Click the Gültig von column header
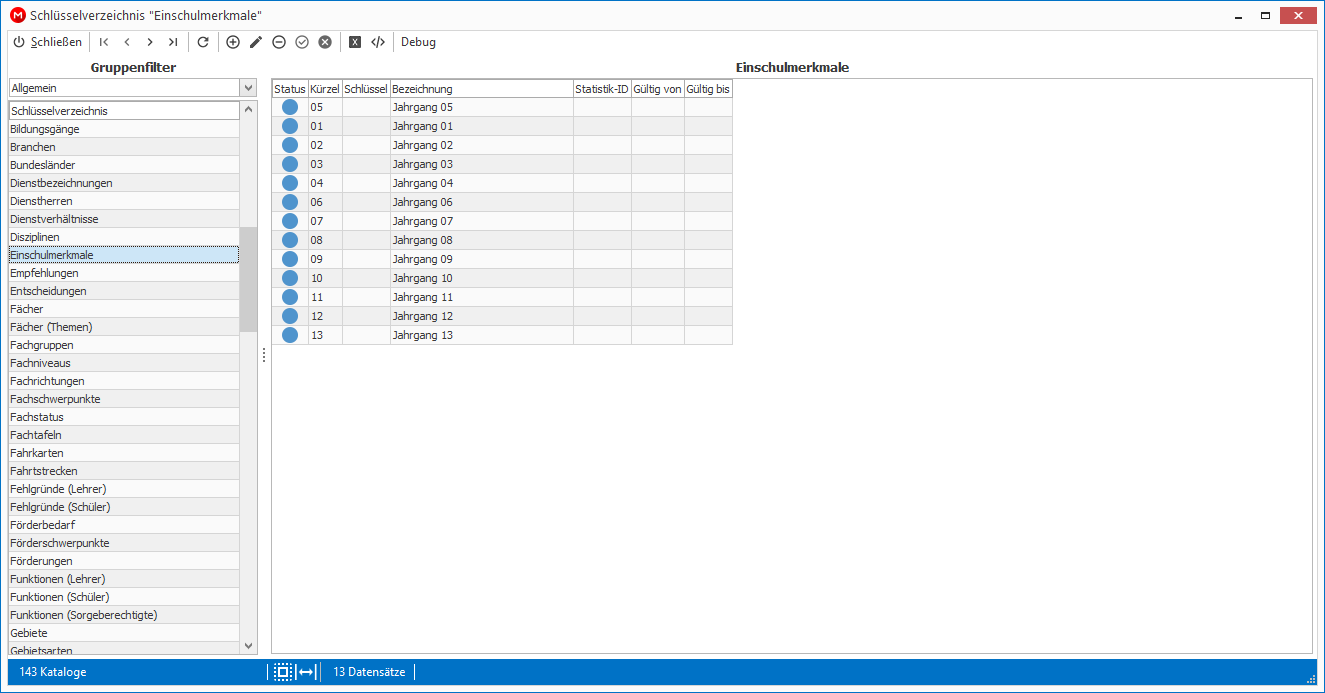Screen dimensions: 1325x693 pos(658,89)
